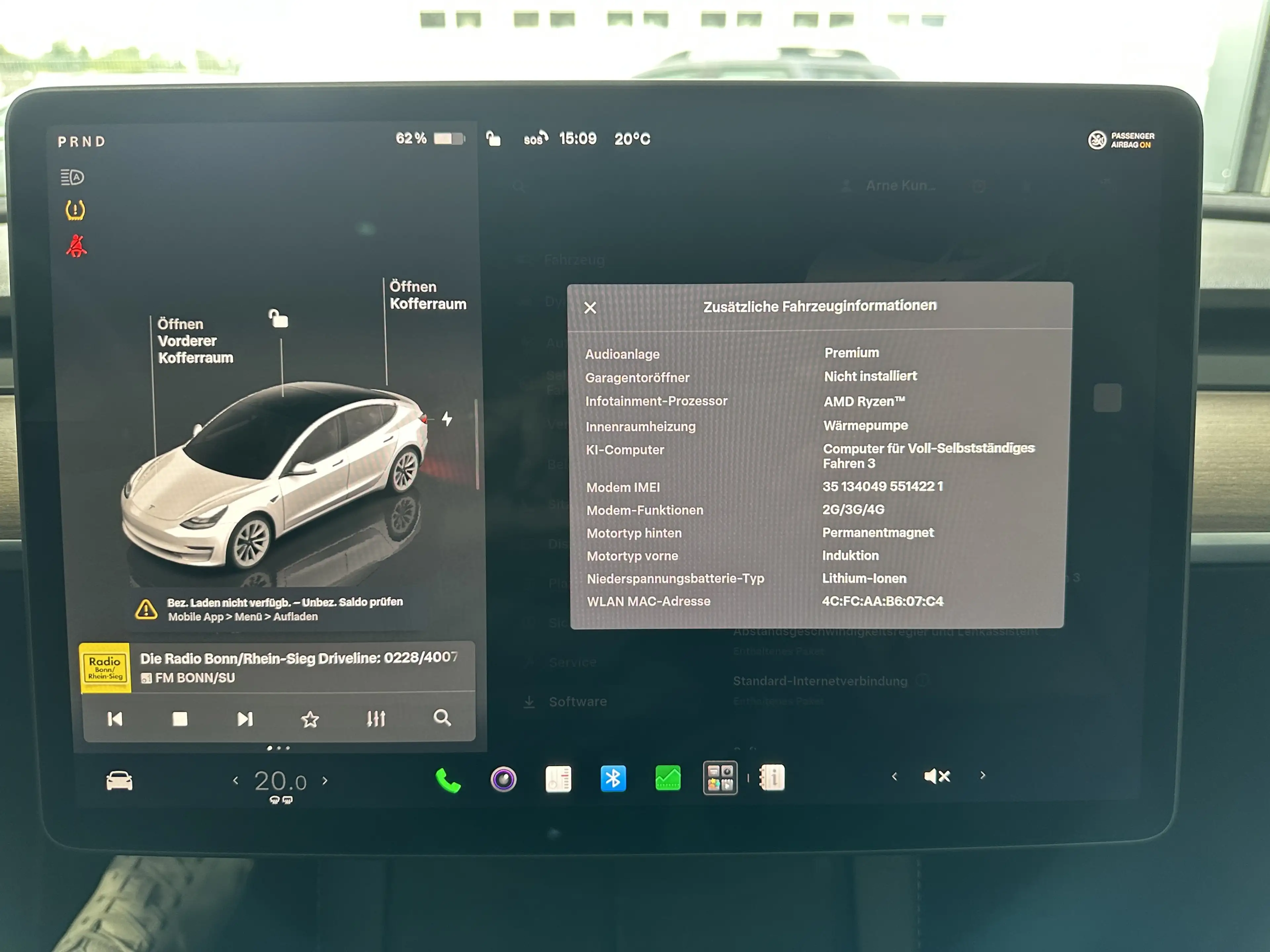
Task: Stop radio playback
Action: 180,719
